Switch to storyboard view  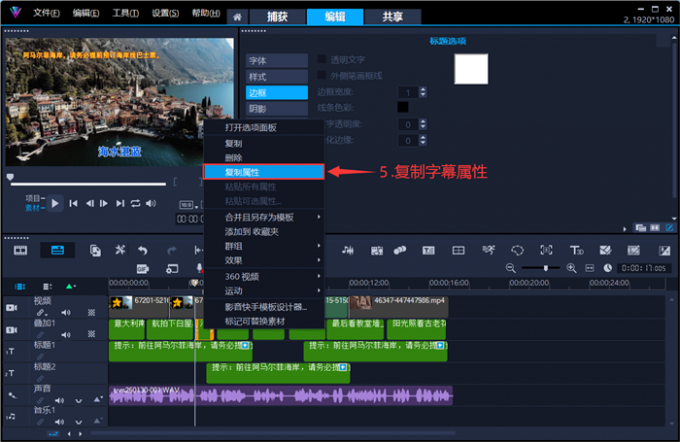tap(20, 250)
